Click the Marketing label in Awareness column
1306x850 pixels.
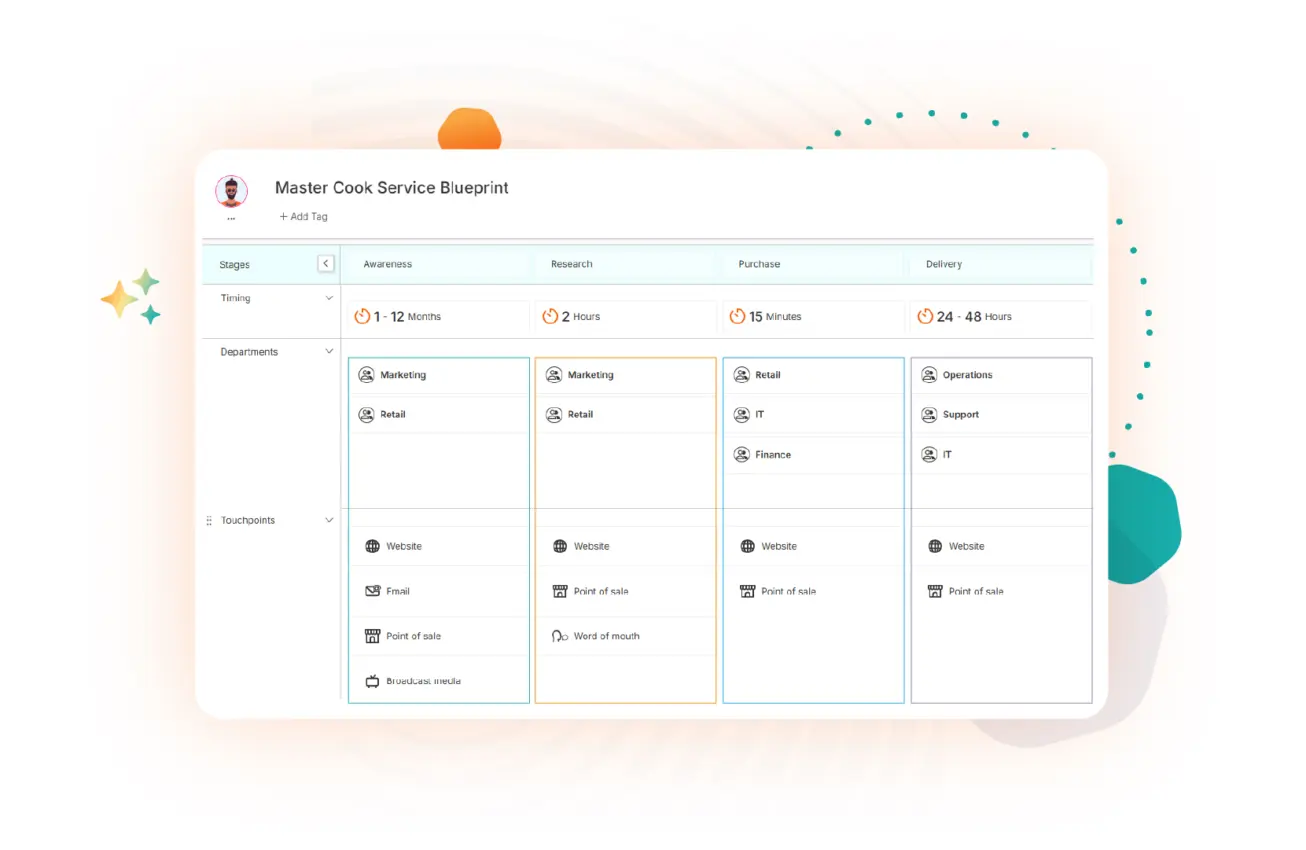point(403,375)
